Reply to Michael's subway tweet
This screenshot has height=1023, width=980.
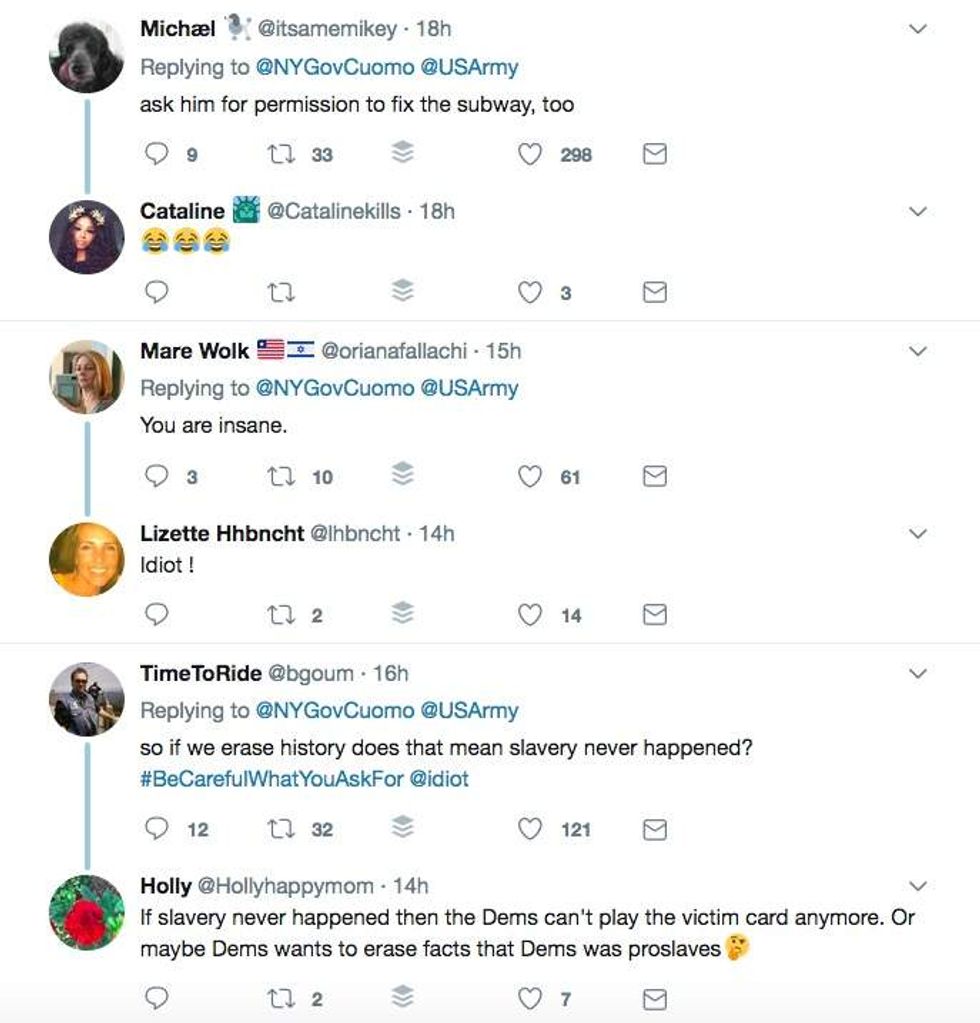(157, 154)
